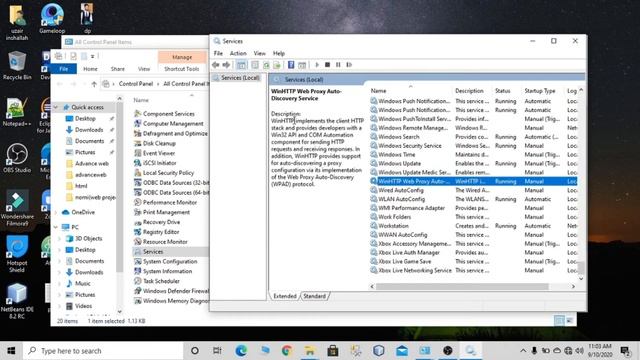Click the Windows Start button
Viewport: 640px width, 360px height.
point(11,351)
